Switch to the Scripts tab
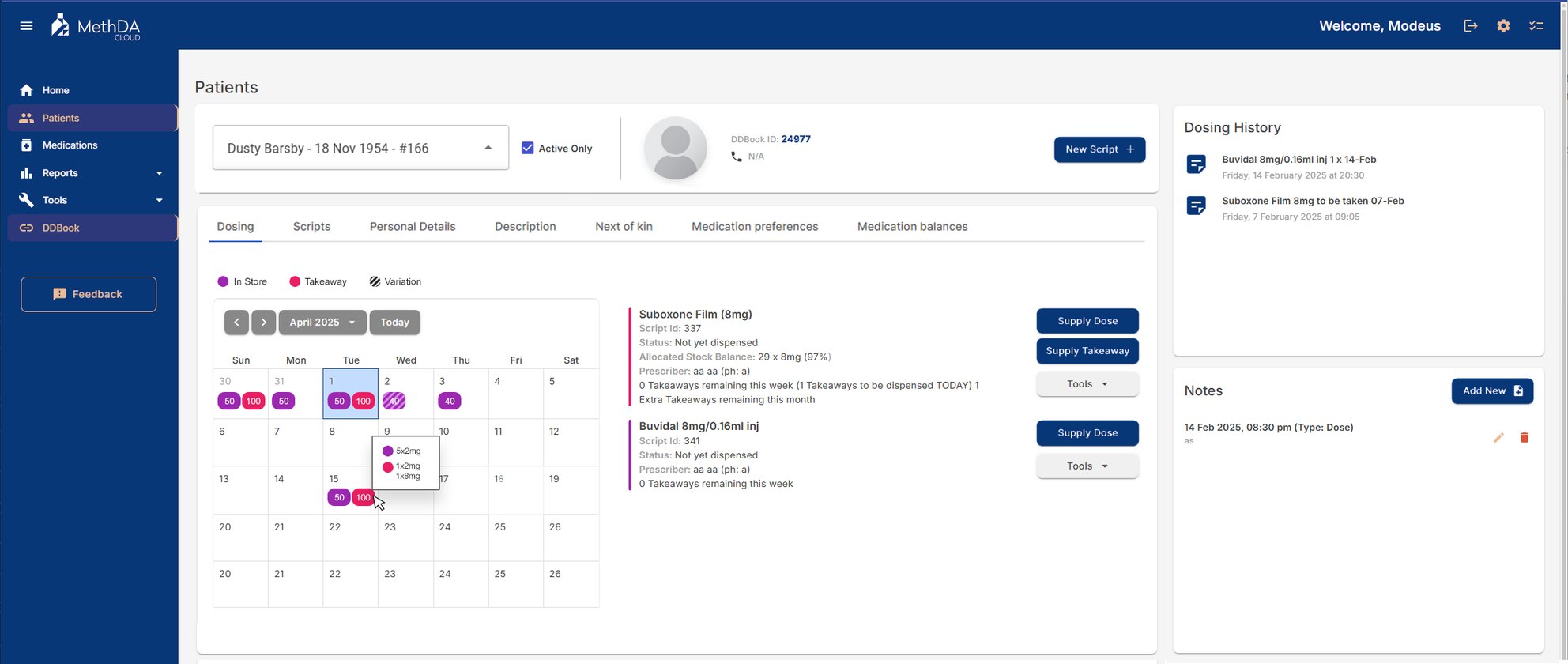 [x=311, y=227]
